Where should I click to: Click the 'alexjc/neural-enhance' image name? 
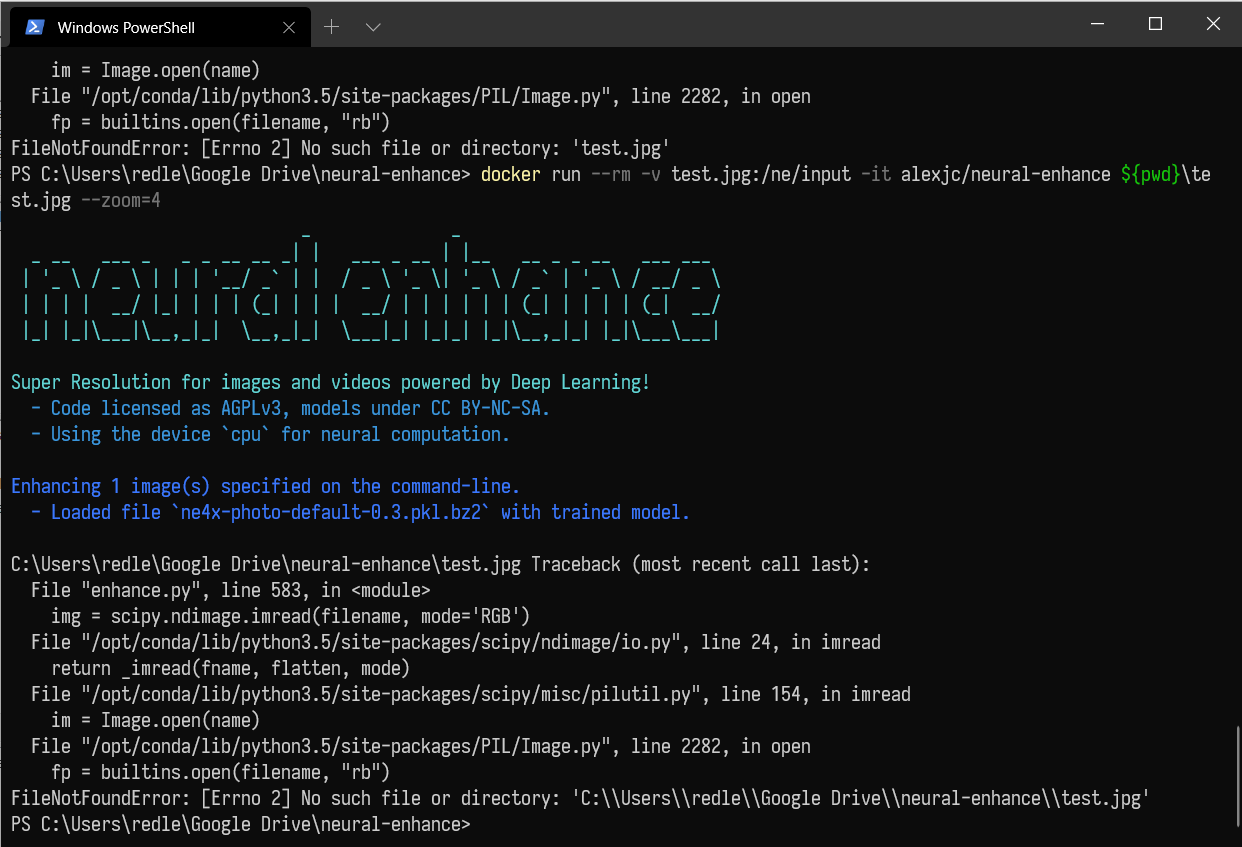pos(1005,174)
